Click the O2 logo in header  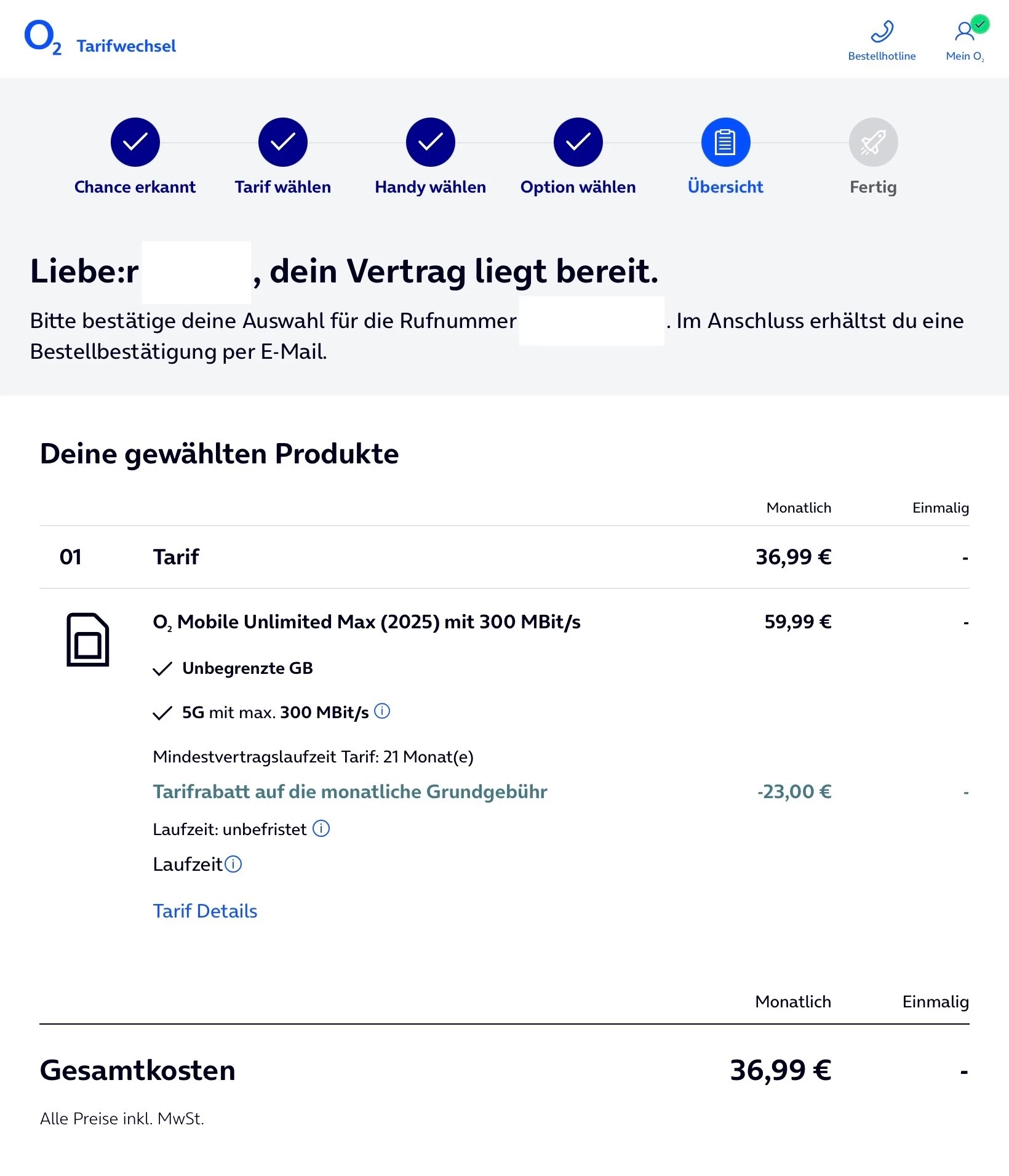pos(42,38)
